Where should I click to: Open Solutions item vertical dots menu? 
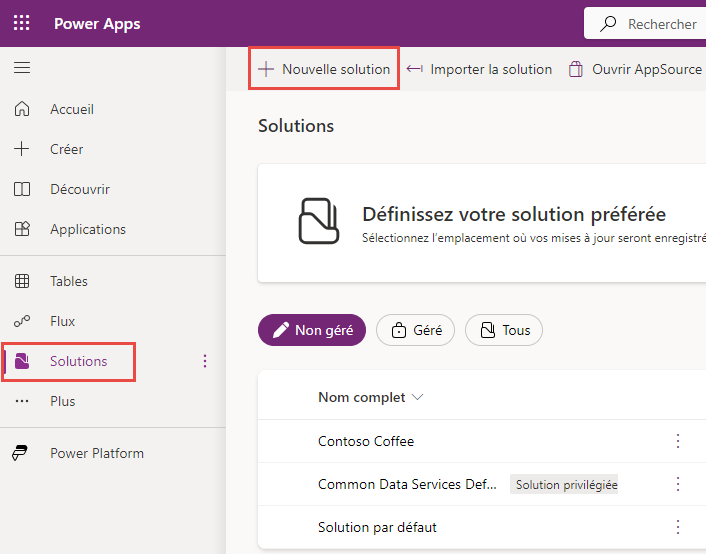coord(205,361)
